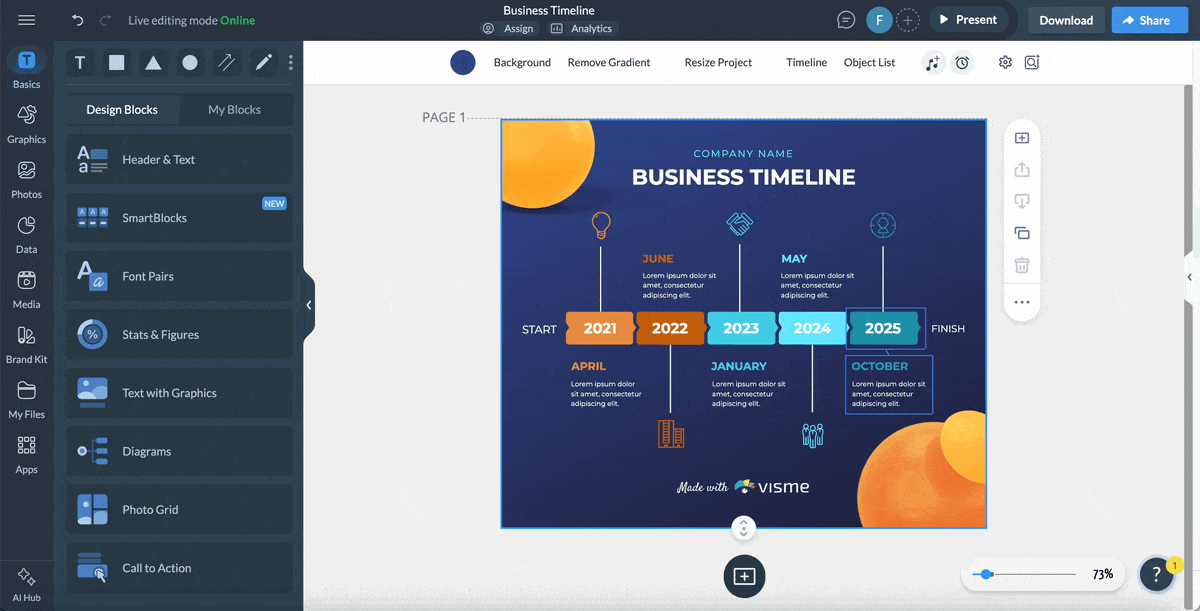1200x611 pixels.
Task: Switch to the My Blocks tab
Action: click(x=235, y=109)
